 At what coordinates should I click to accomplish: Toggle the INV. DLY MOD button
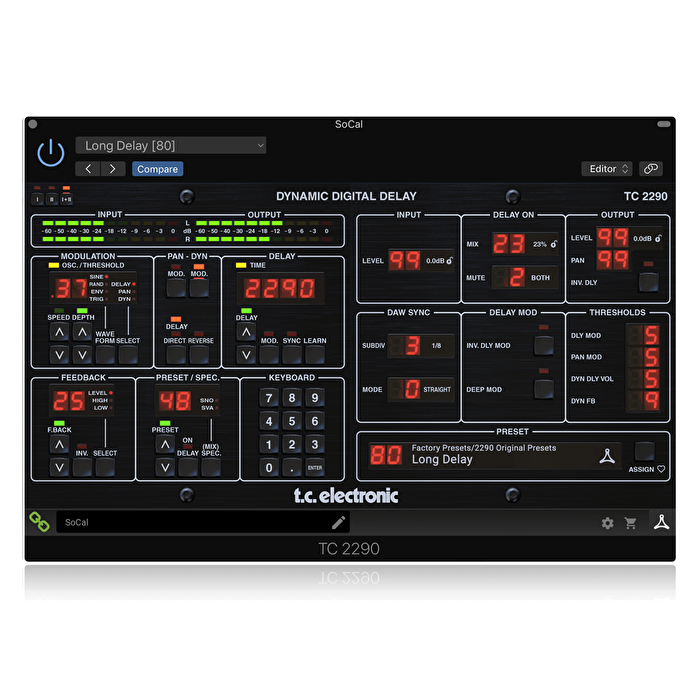pos(544,345)
